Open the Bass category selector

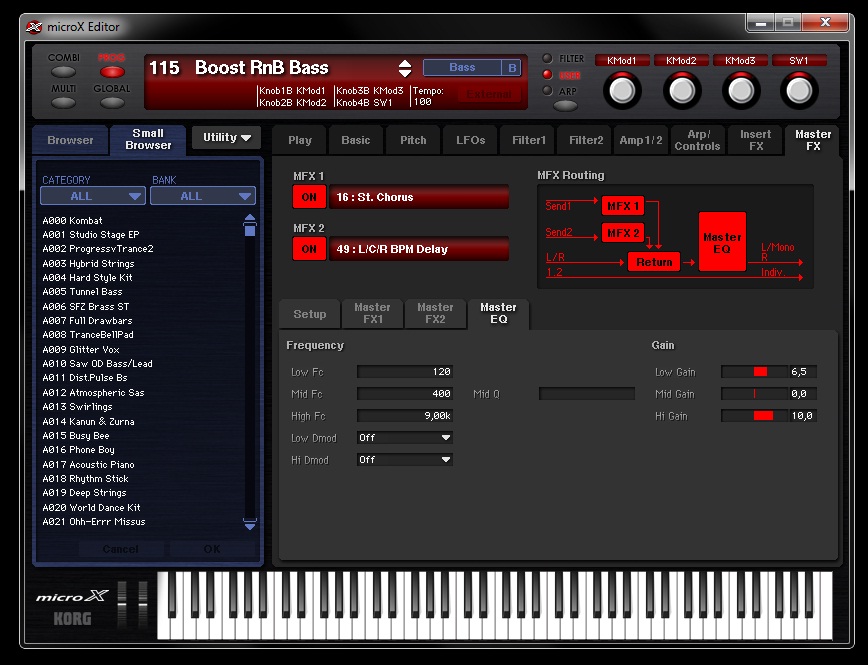462,68
